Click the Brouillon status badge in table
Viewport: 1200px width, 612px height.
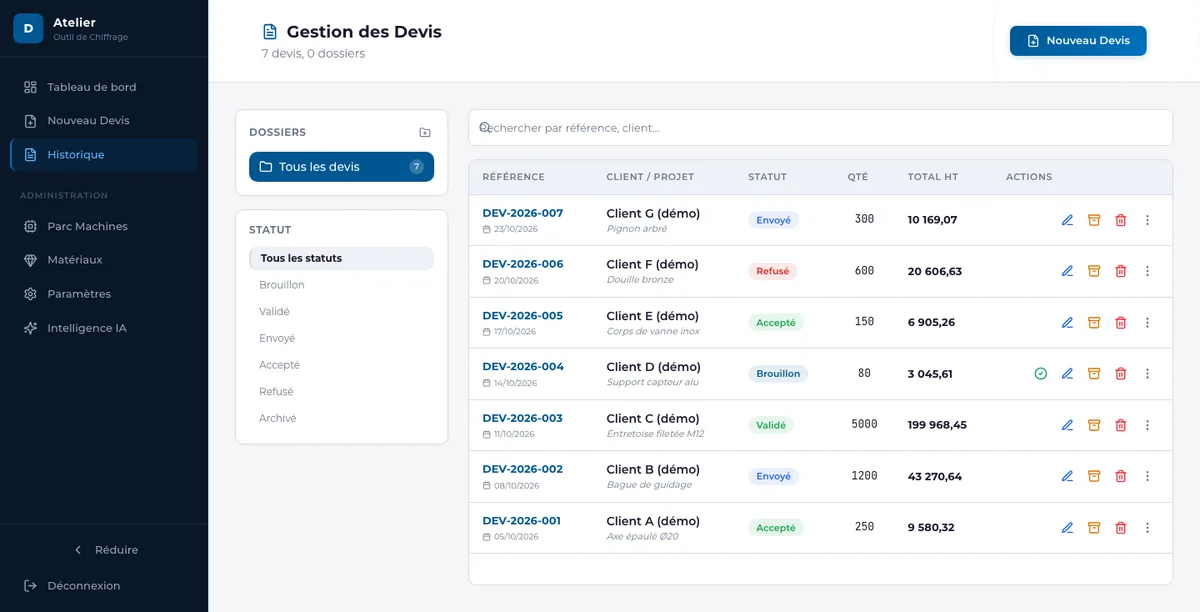point(778,373)
